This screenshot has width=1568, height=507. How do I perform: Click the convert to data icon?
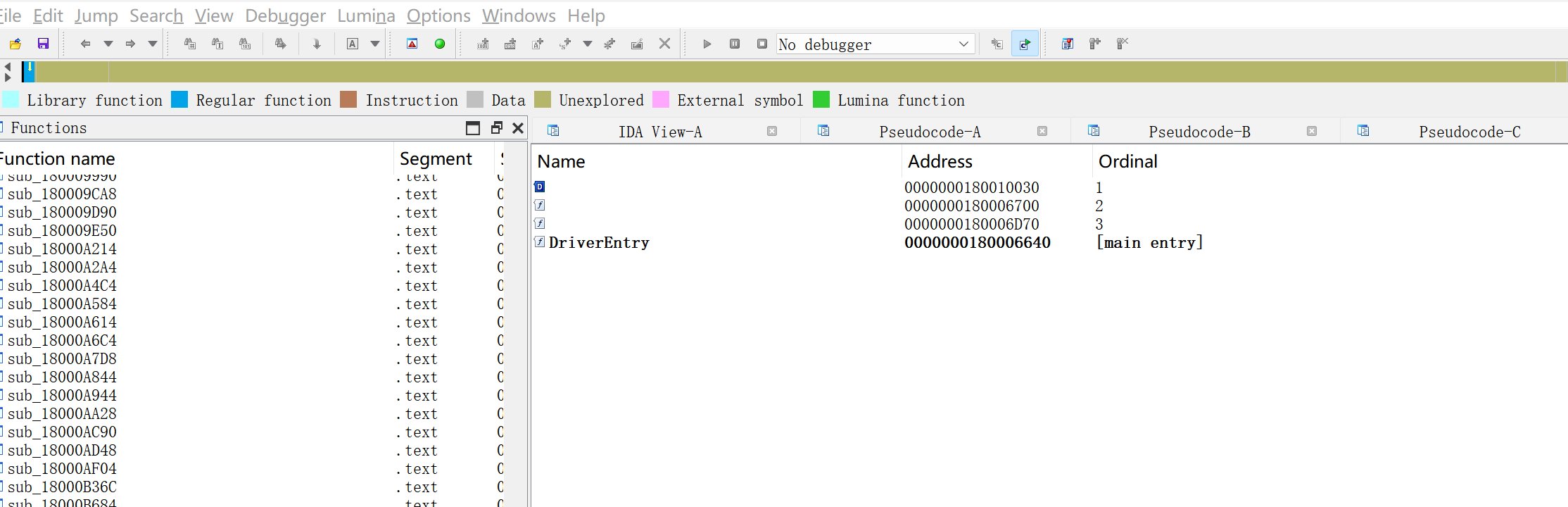click(510, 44)
